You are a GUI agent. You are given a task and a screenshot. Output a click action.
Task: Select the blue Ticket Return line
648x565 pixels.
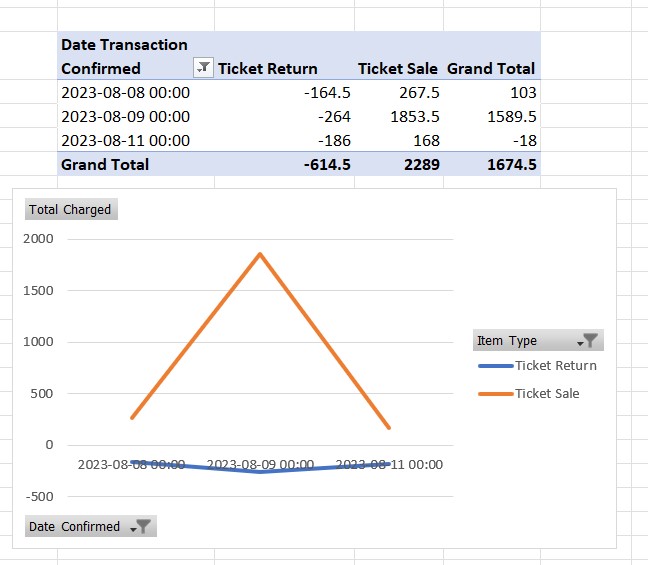pyautogui.click(x=260, y=471)
